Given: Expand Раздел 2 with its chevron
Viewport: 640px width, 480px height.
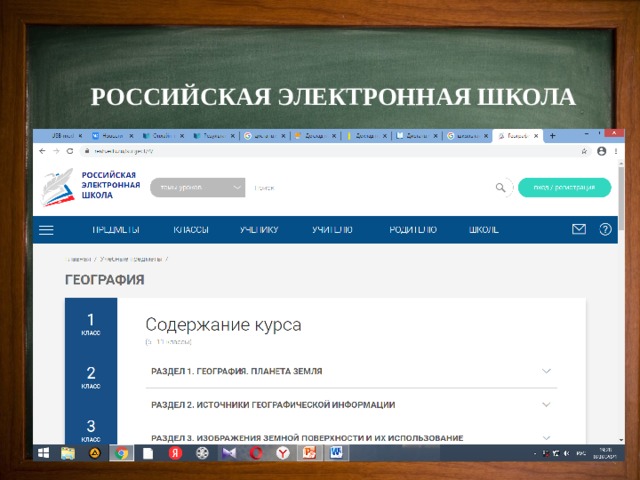Looking at the screenshot, I should 546,404.
